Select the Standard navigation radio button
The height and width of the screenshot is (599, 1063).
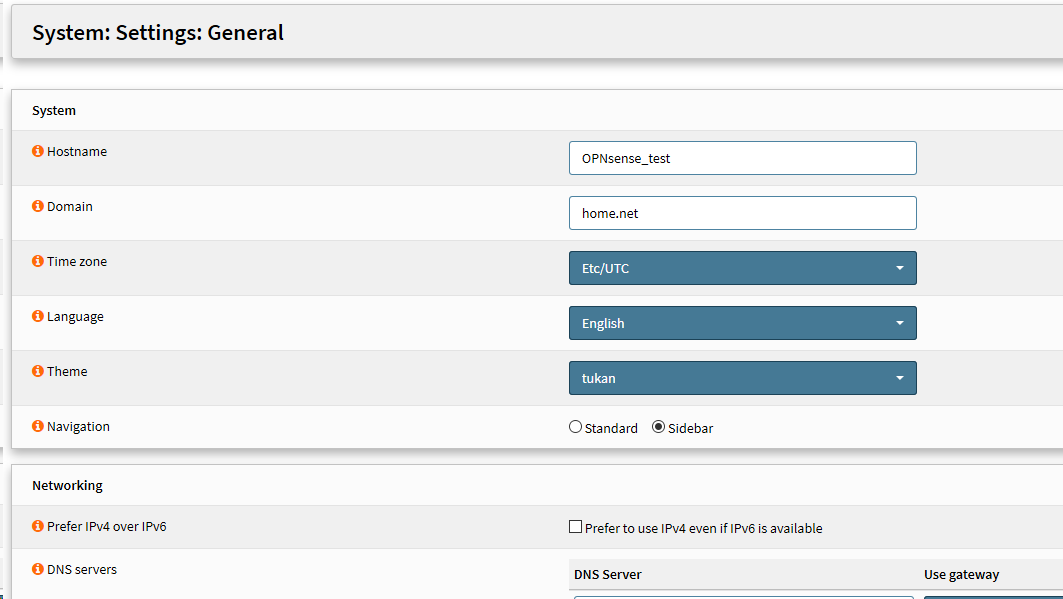tap(575, 427)
